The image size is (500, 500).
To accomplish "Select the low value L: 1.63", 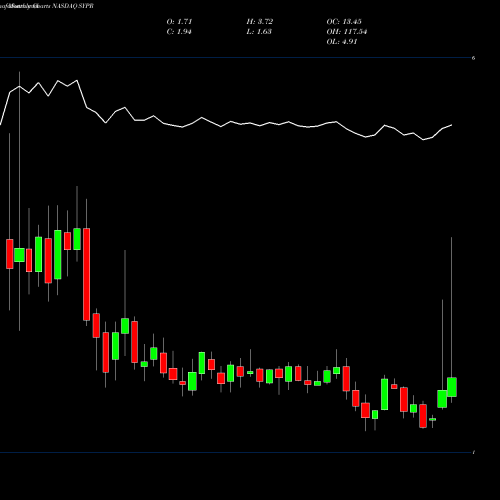I will click(x=259, y=32).
